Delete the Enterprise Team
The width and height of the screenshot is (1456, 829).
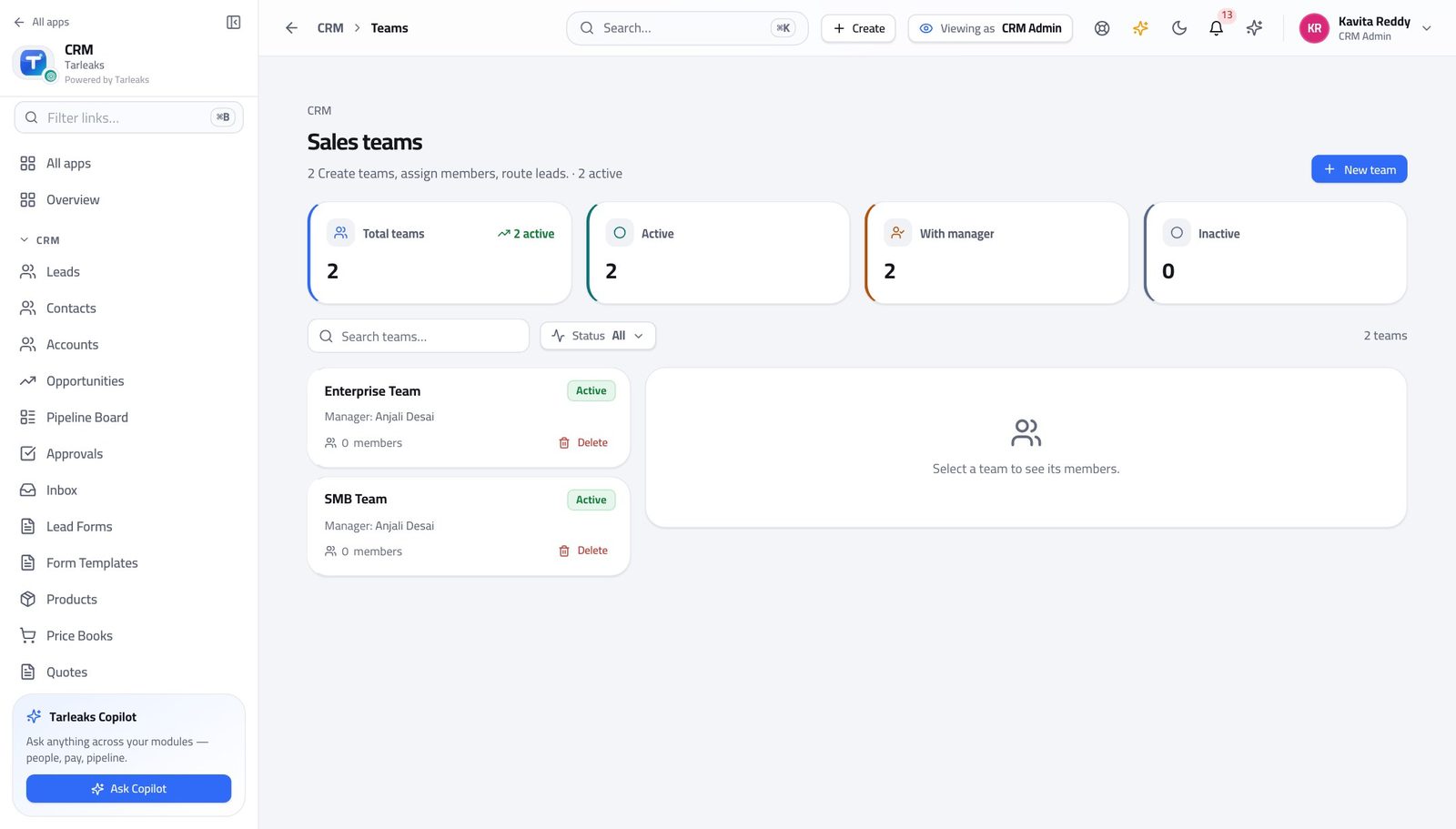583,442
